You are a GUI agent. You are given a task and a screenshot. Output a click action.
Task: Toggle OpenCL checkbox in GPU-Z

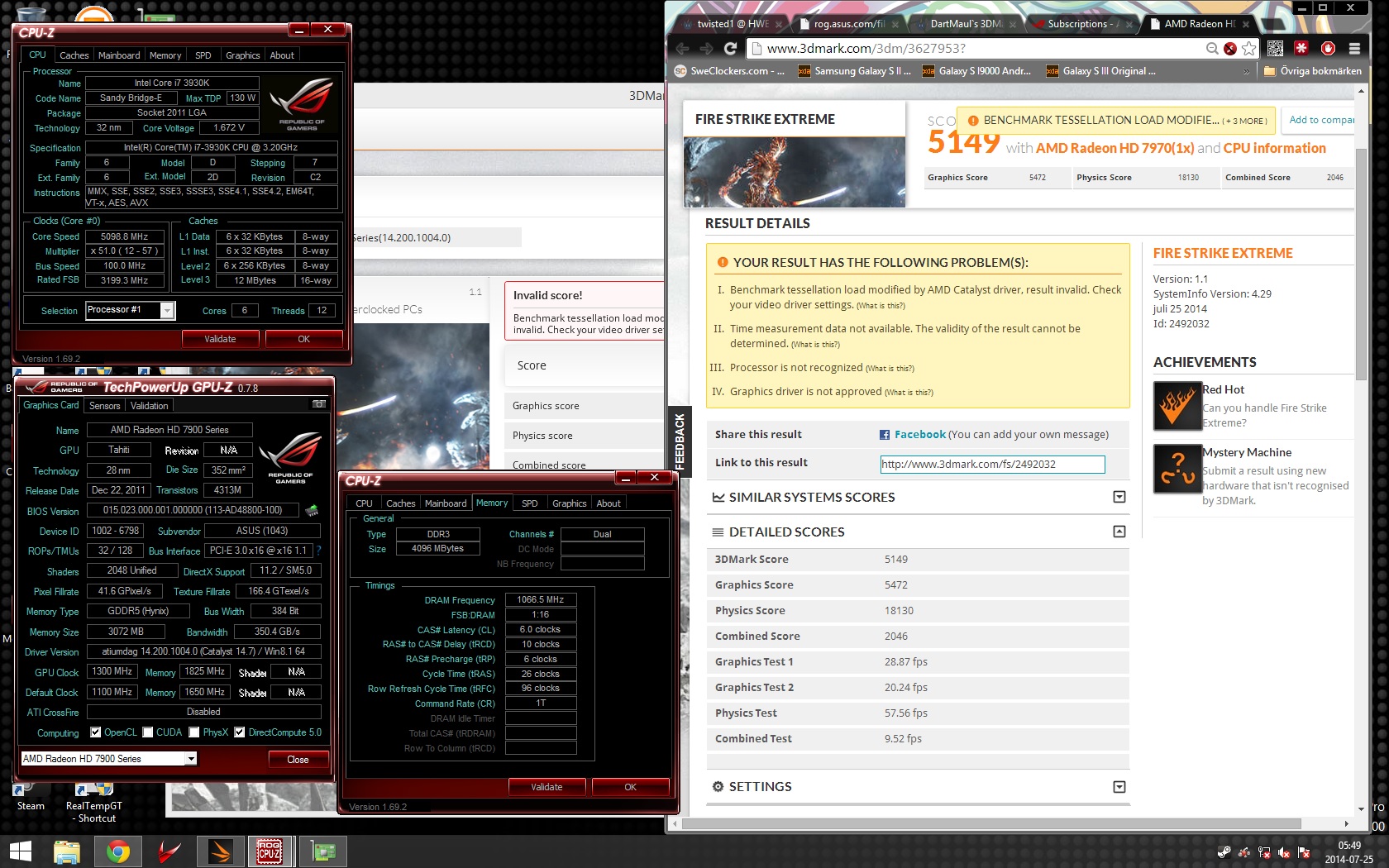click(x=95, y=732)
